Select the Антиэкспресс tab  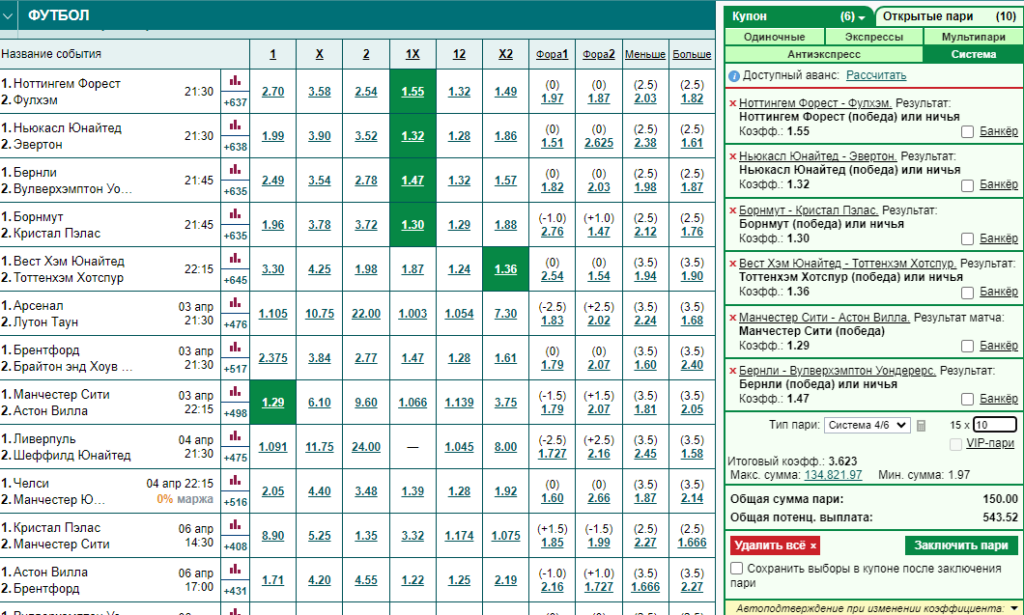coord(824,54)
